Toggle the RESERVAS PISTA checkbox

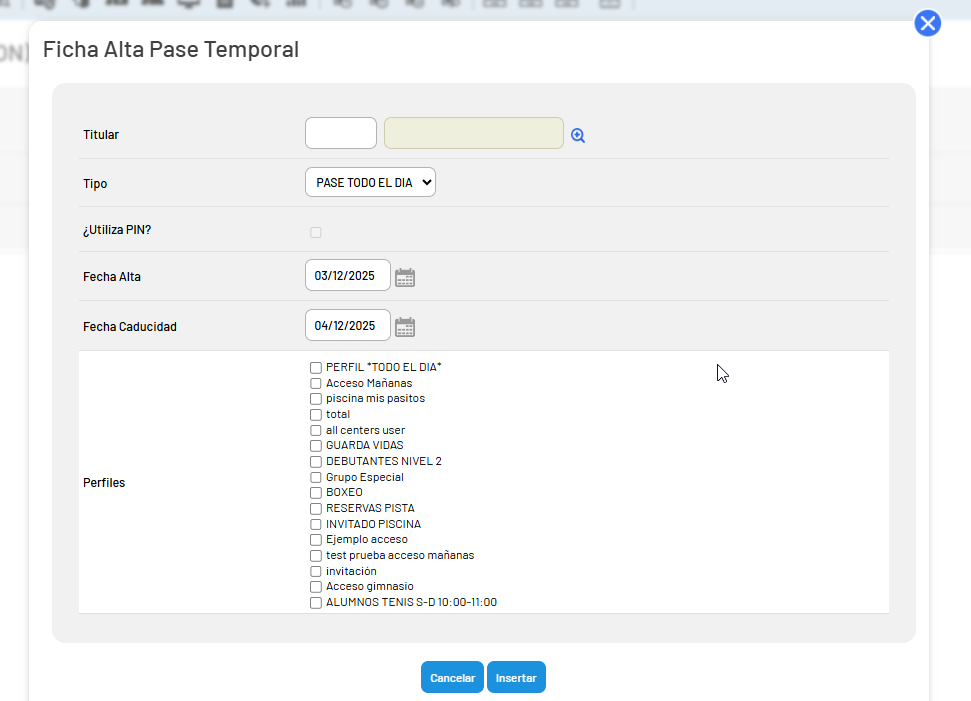coord(316,508)
